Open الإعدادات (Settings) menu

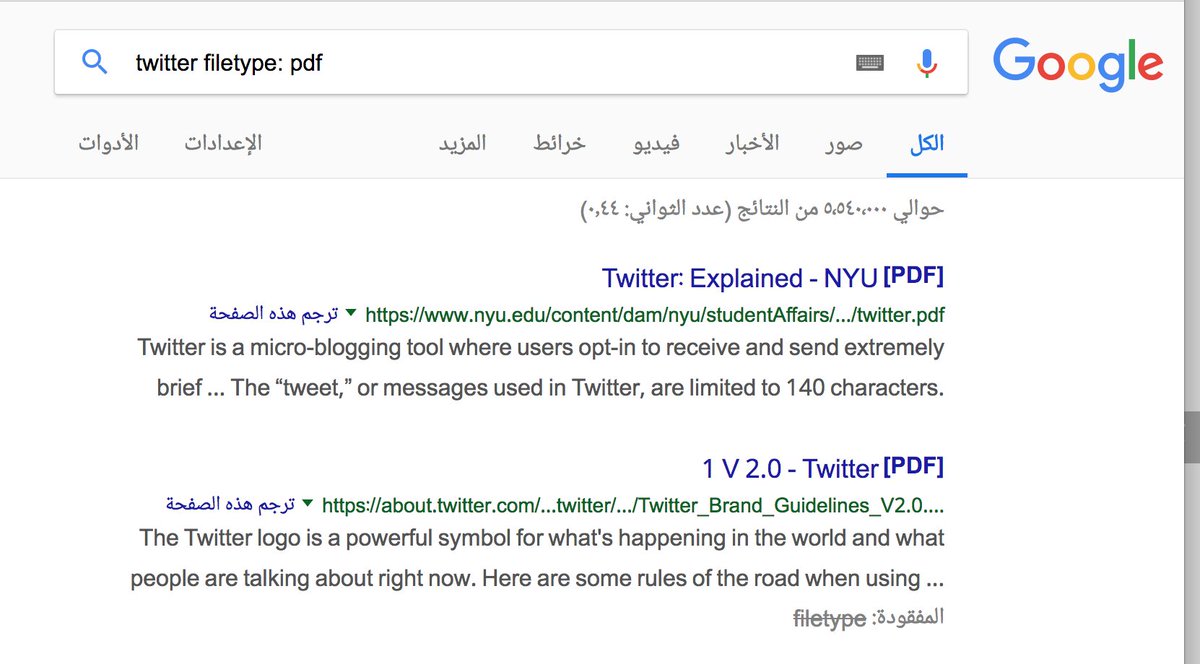[223, 143]
